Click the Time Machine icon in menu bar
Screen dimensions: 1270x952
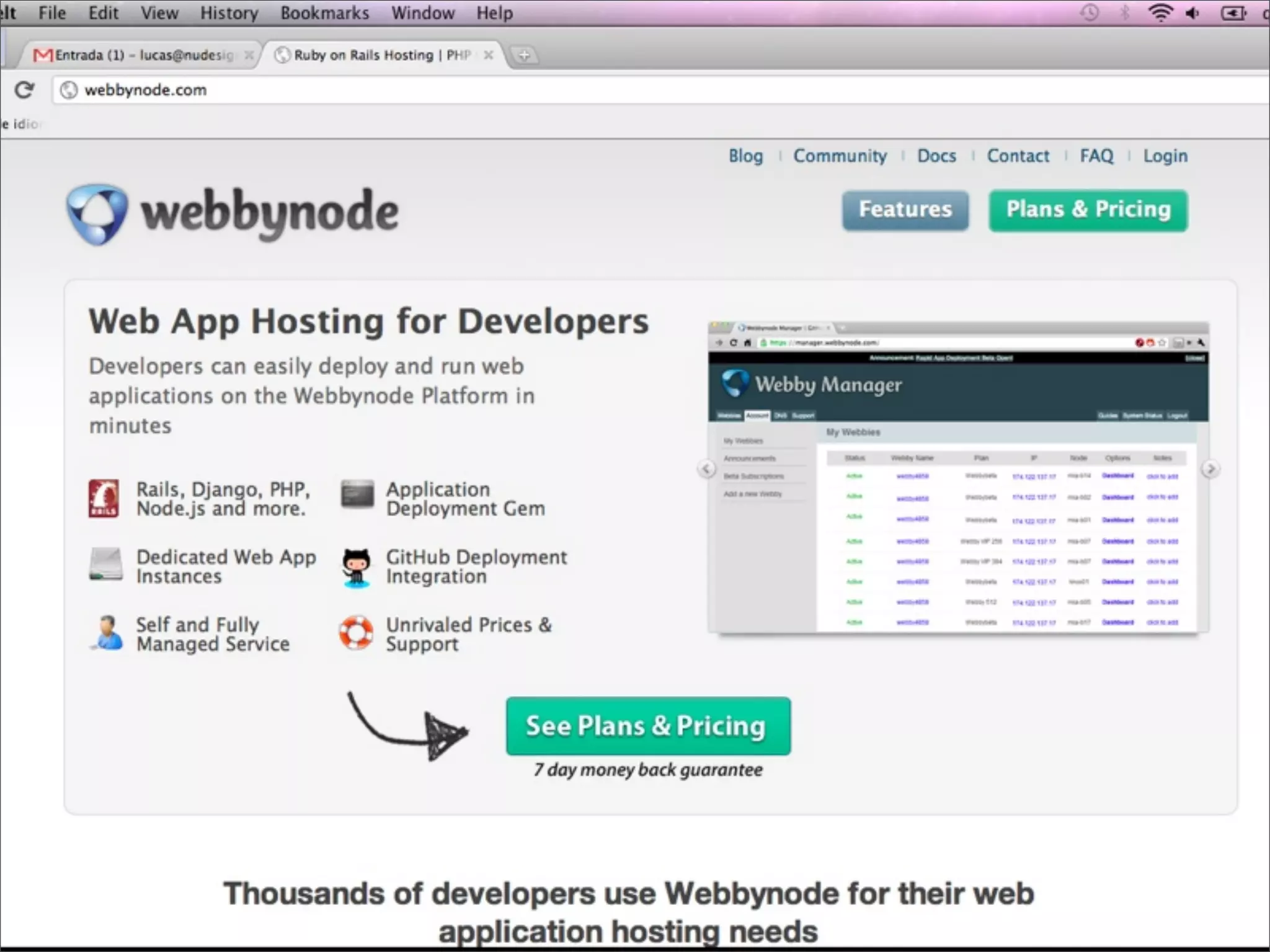click(1090, 13)
